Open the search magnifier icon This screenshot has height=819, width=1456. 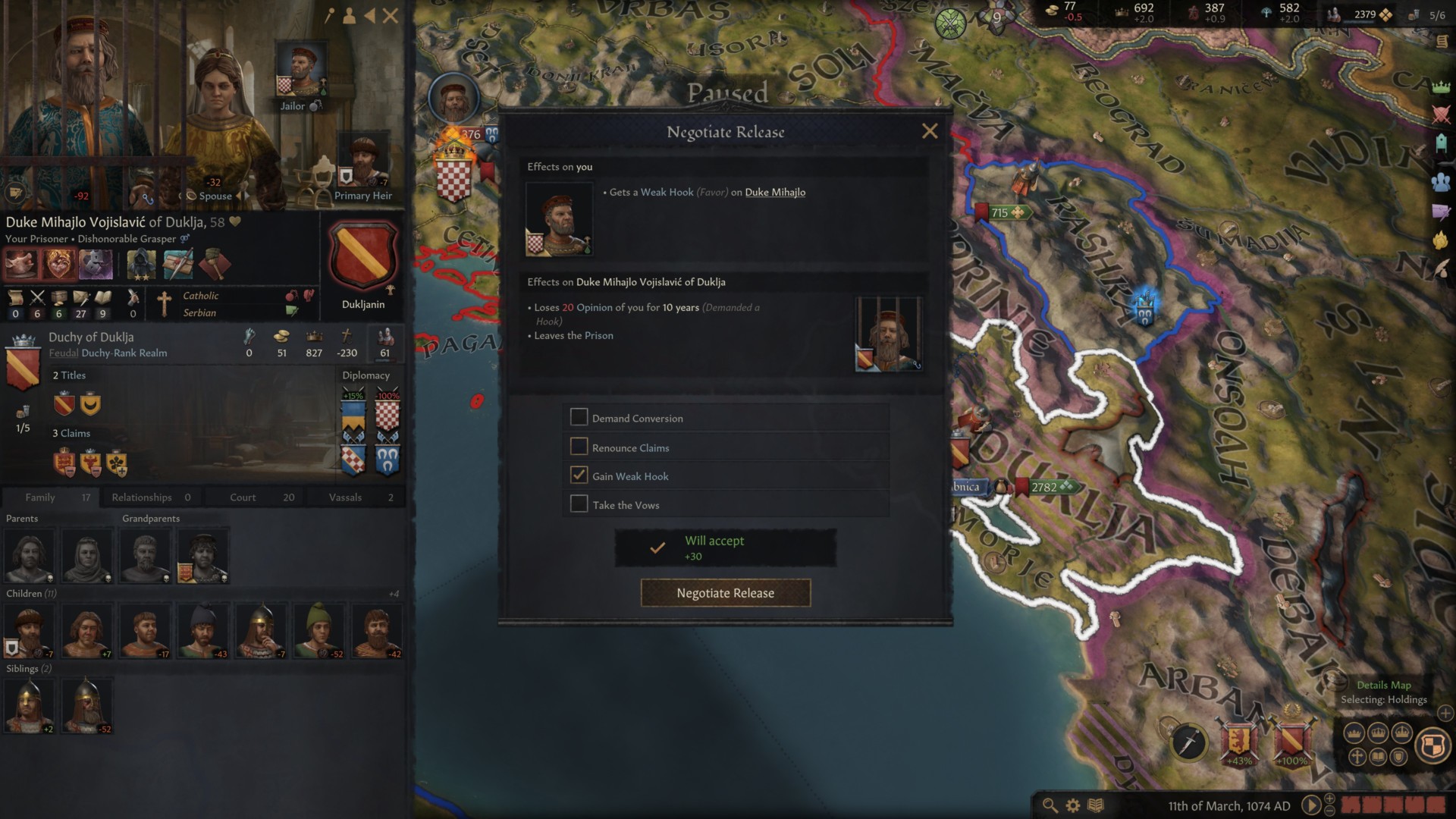coord(1050,805)
